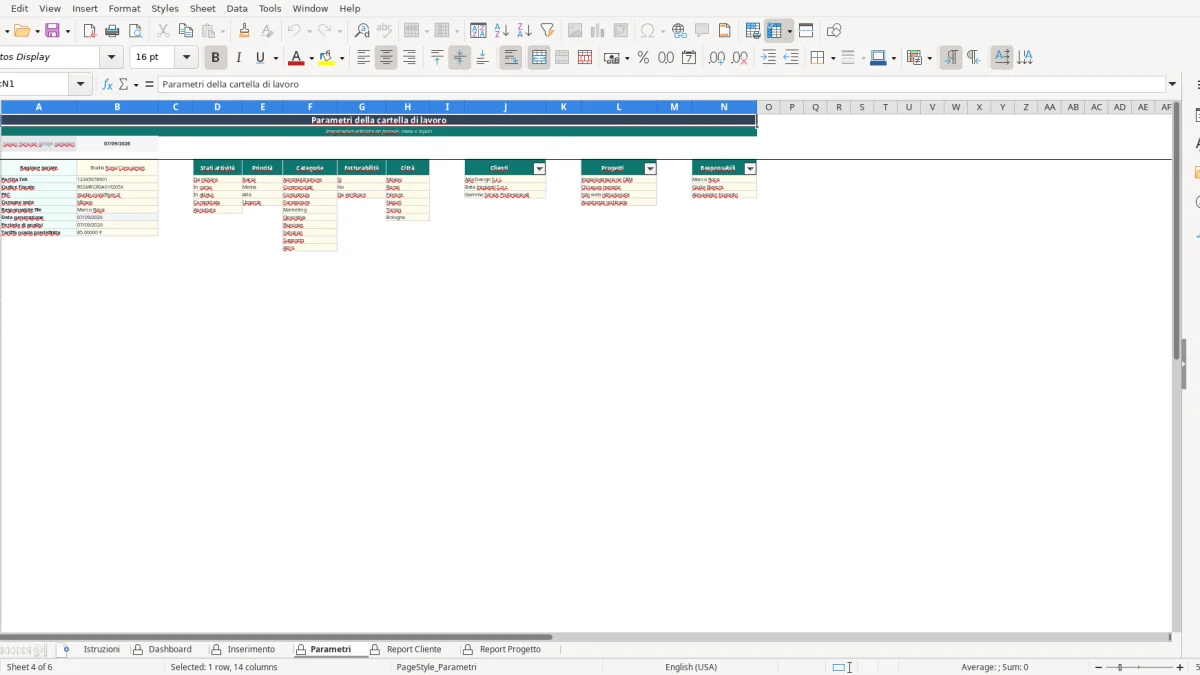This screenshot has width=1200, height=675.
Task: Print the spreadsheet
Action: click(113, 31)
